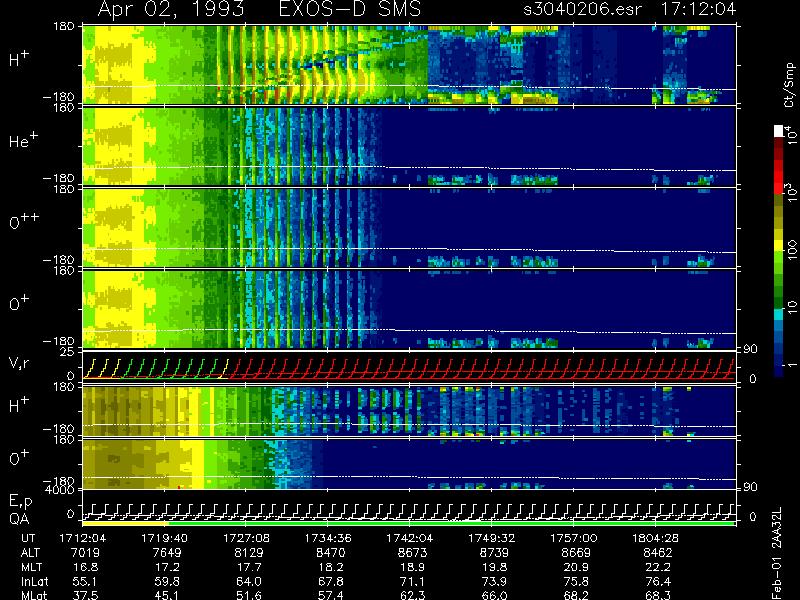This screenshot has height=600, width=800.
Task: Click the InLat value '75.8'
Action: point(576,581)
